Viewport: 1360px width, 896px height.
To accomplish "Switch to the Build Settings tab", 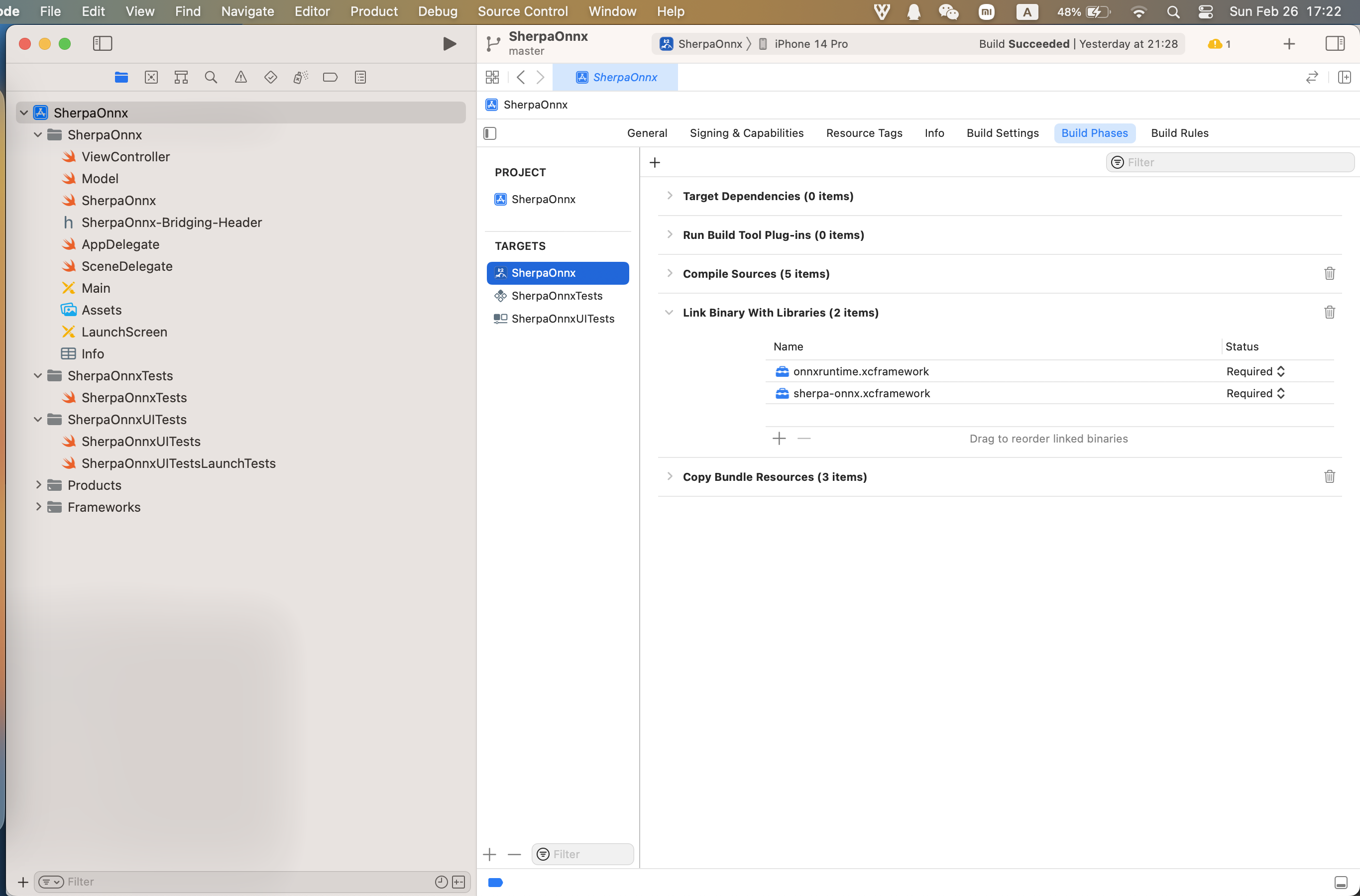I will coord(1002,133).
